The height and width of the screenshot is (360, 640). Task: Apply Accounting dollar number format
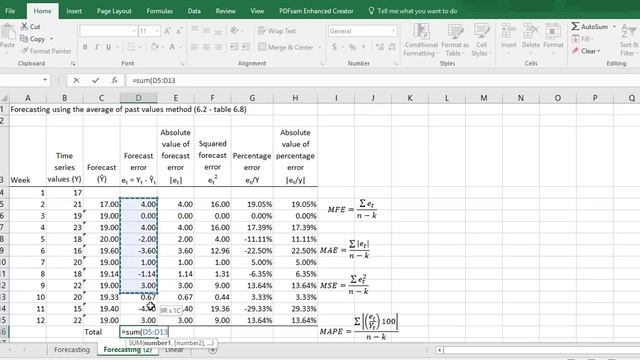point(334,47)
